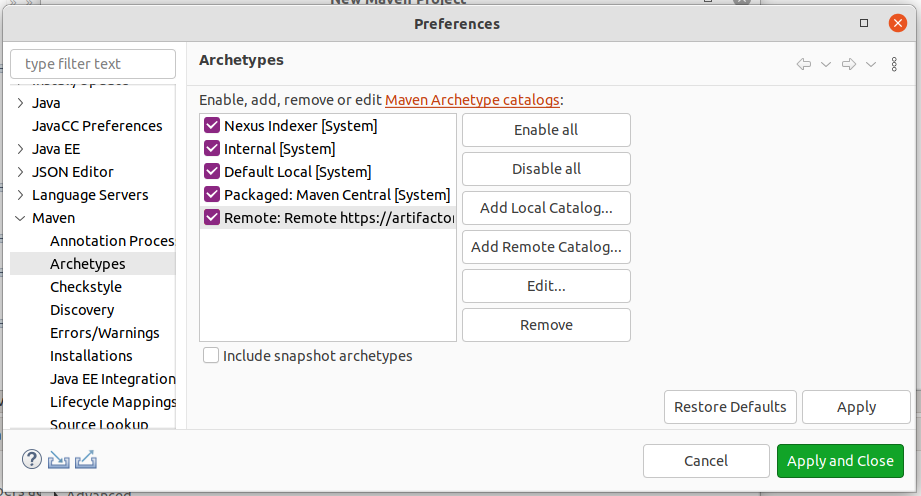921x496 pixels.
Task: Enable Include snapshot archetypes checkbox
Action: pyautogui.click(x=211, y=356)
